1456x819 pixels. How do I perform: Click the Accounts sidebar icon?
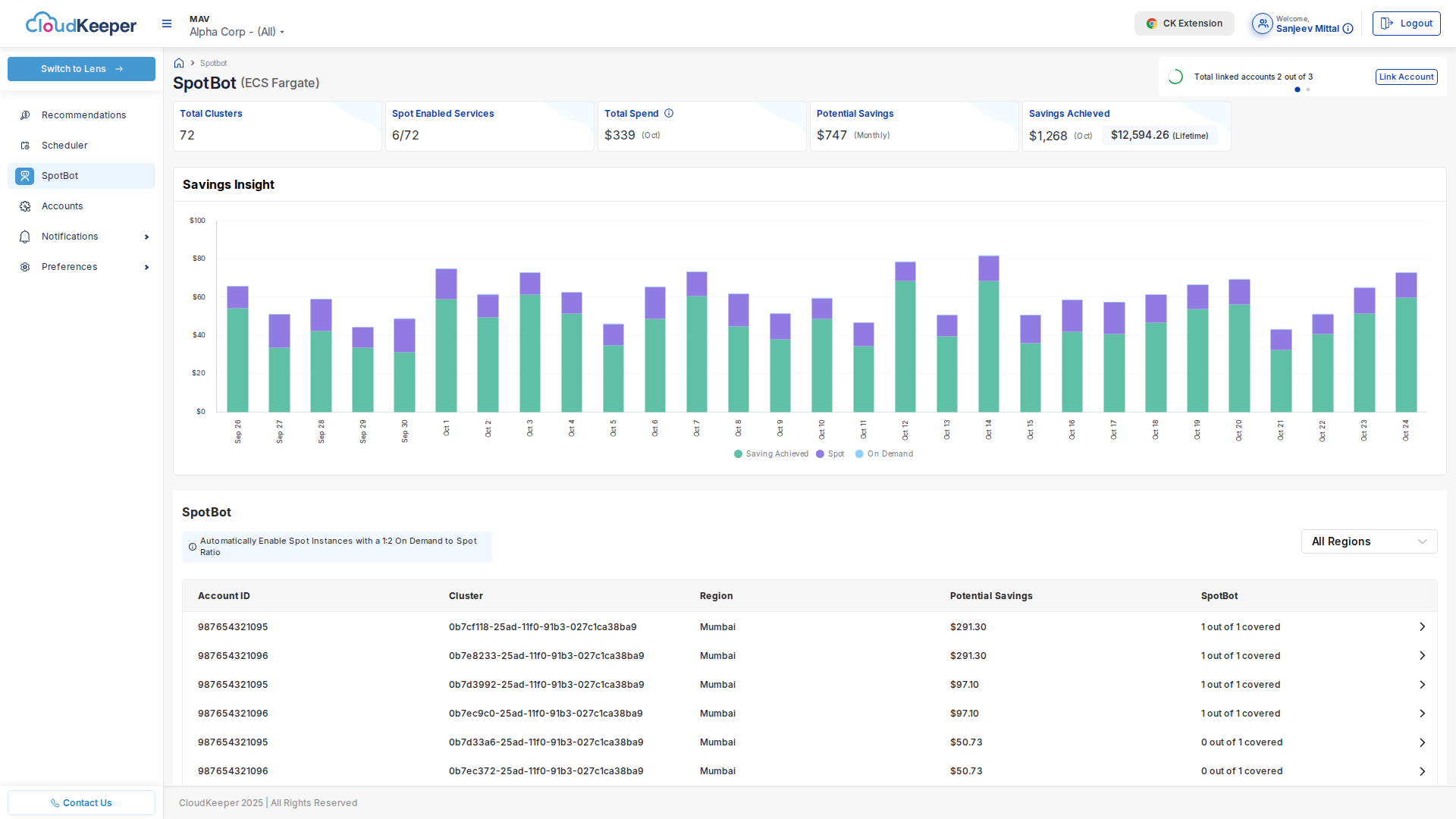25,206
